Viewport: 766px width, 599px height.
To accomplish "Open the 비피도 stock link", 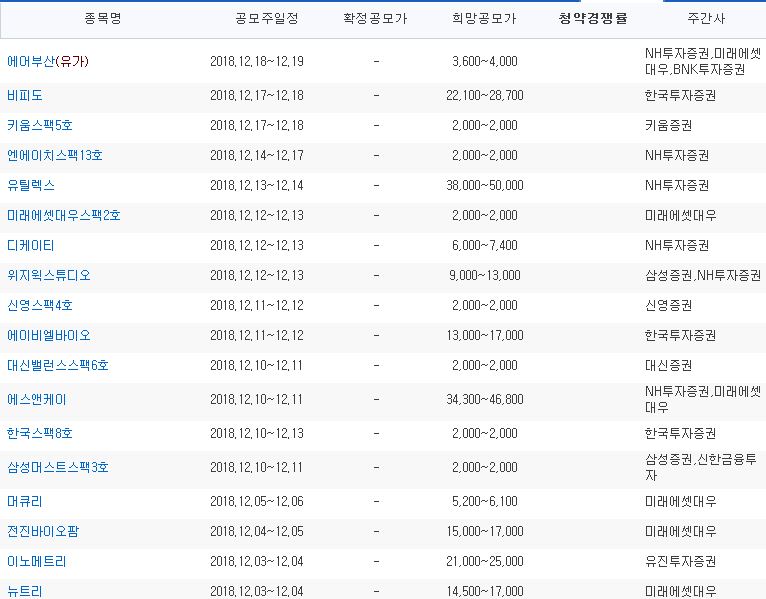I will 24,95.
